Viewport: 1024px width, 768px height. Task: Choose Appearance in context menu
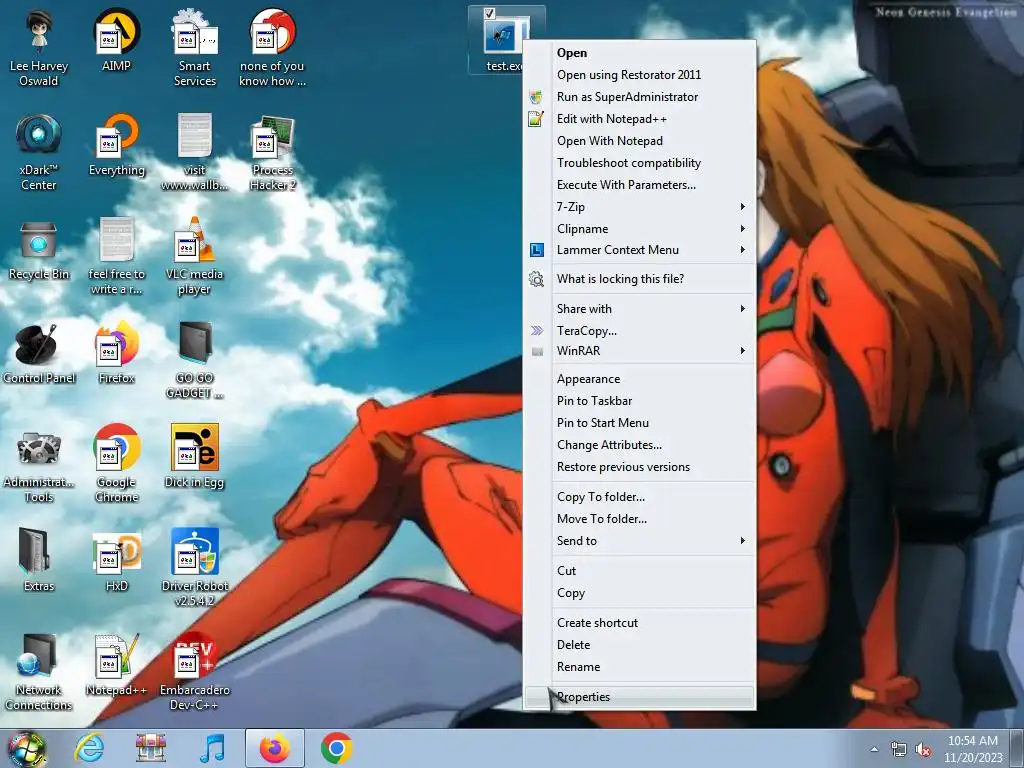click(640, 379)
